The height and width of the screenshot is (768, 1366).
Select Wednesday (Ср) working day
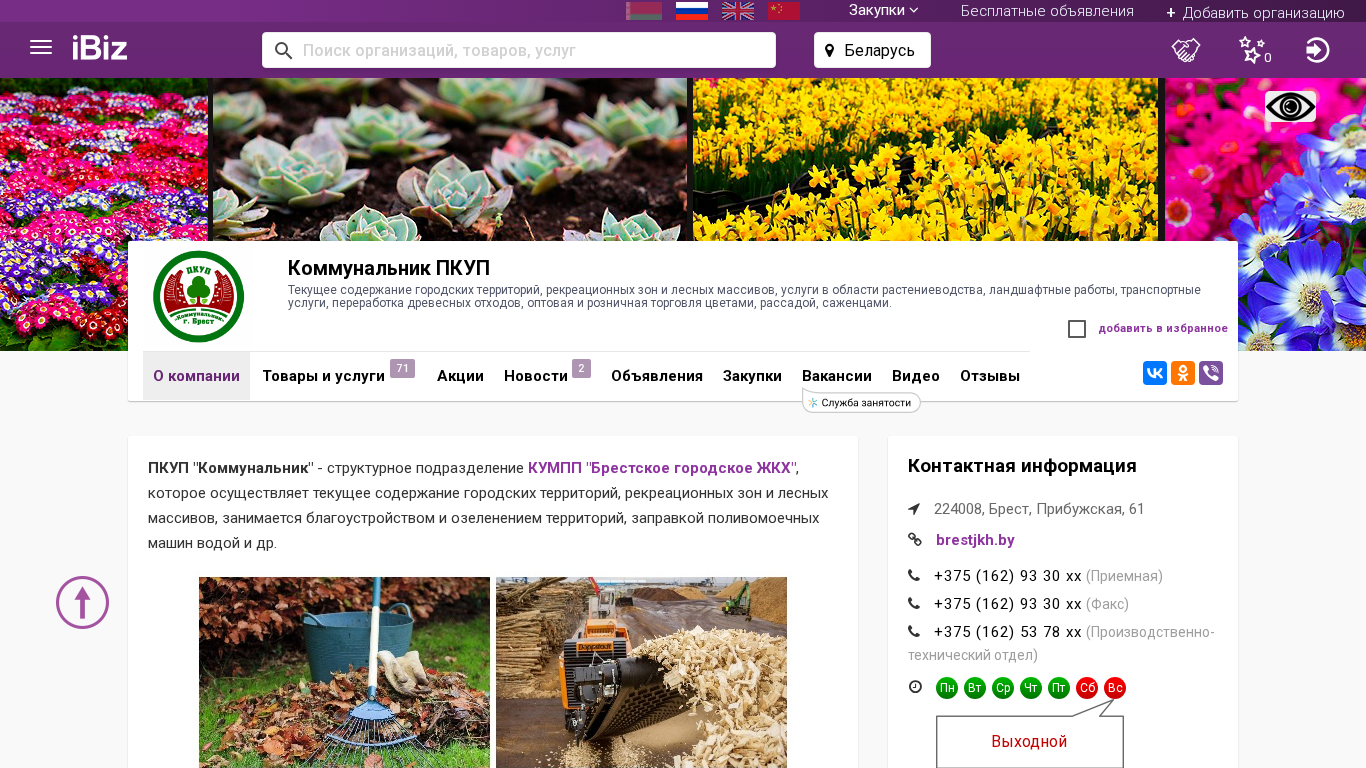(1003, 688)
